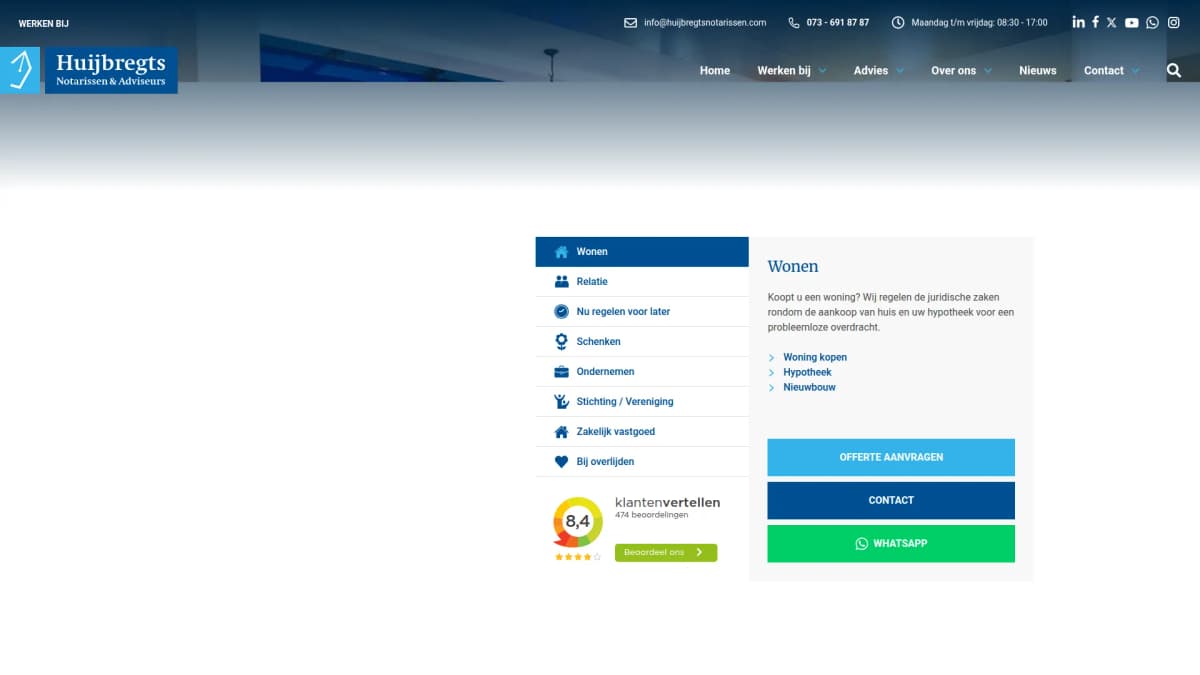Click the Beoordeel ons button
1200x675 pixels.
coord(665,552)
